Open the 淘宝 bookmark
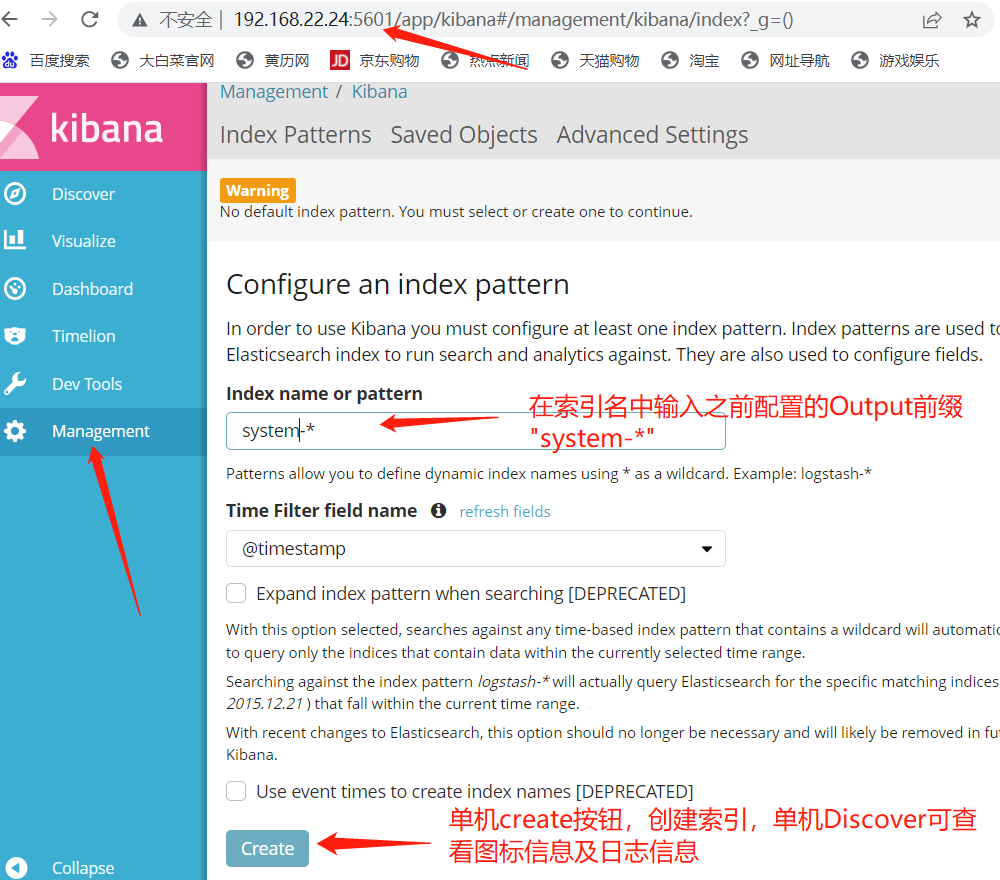 click(690, 61)
